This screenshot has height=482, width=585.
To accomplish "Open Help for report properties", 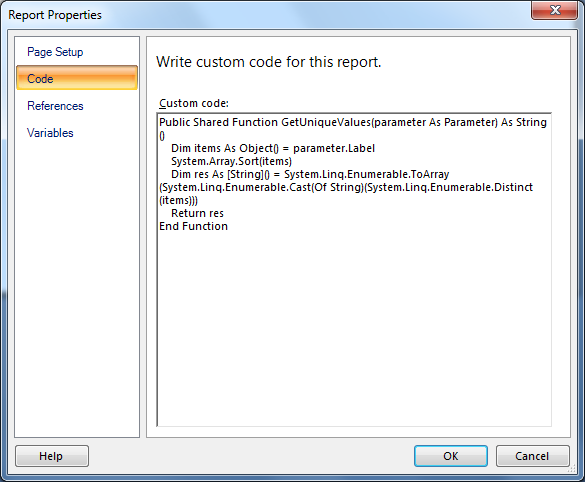I will click(51, 456).
